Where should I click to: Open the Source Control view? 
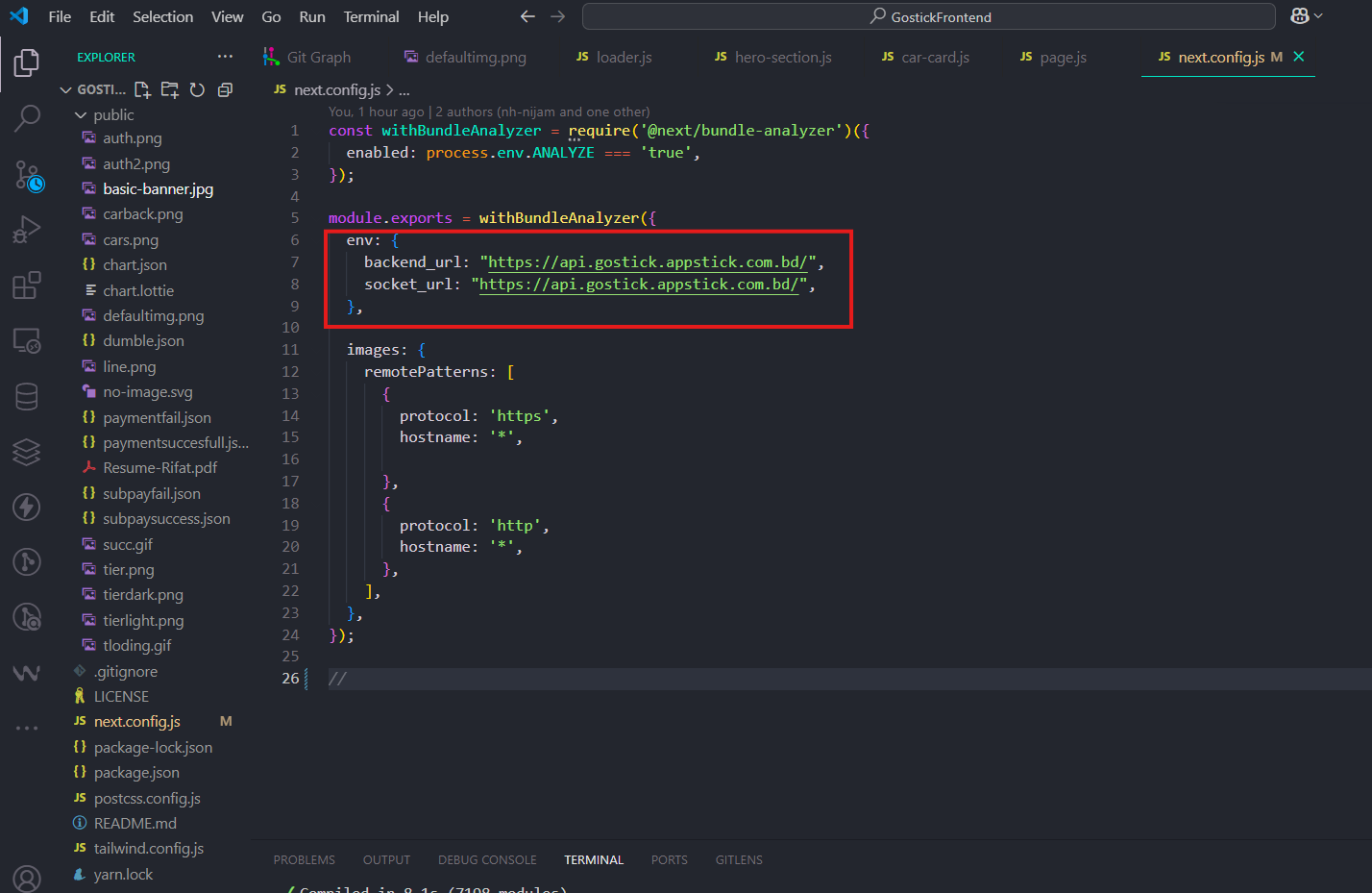(x=27, y=176)
